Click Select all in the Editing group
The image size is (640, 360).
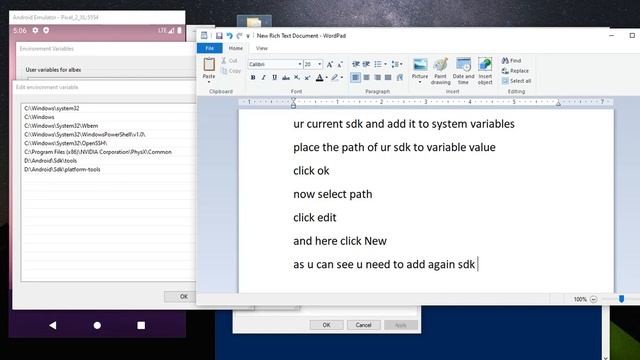point(516,81)
